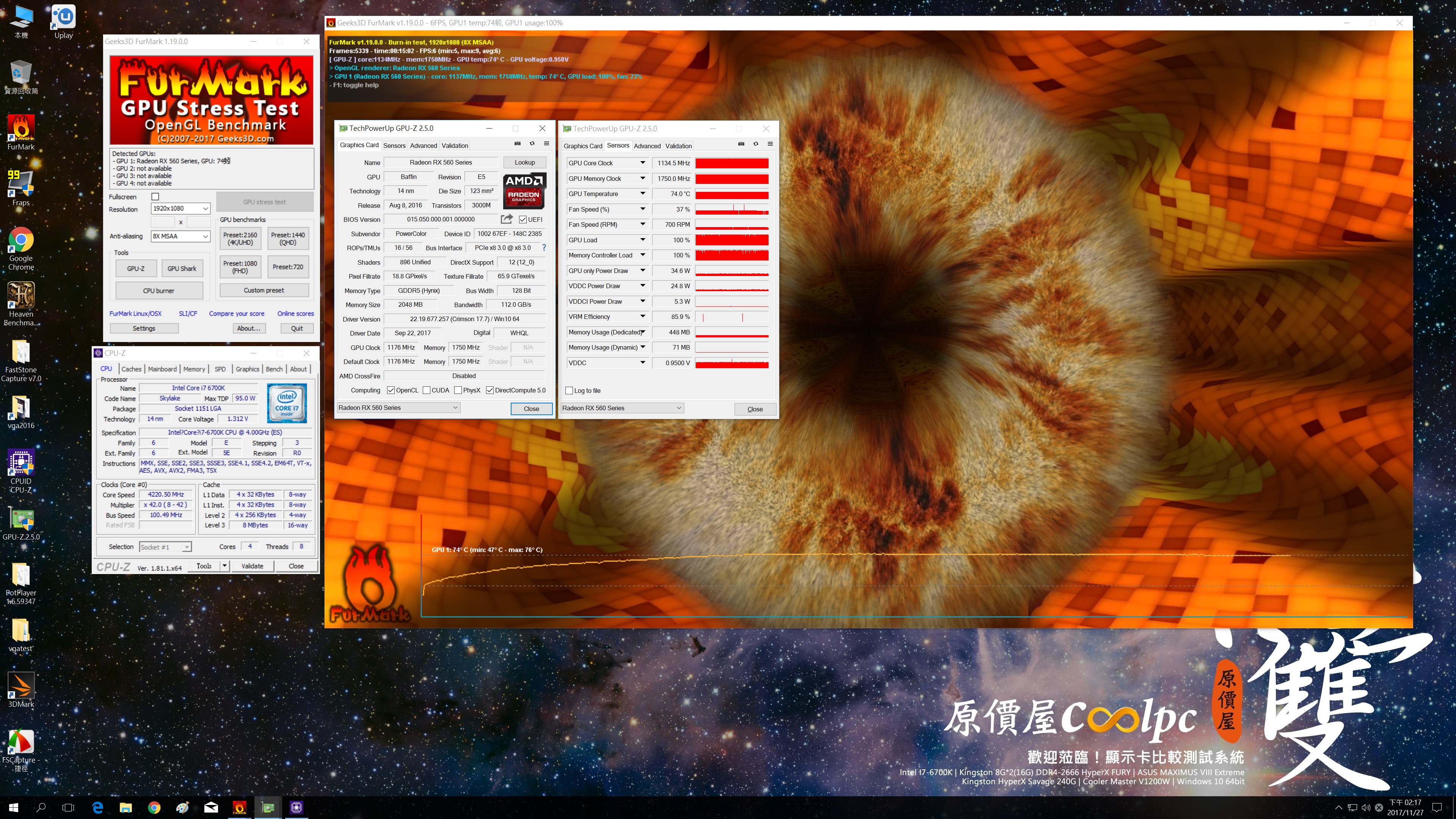Open the FurMark desktop shortcut
This screenshot has height=819, width=1456.
21,133
